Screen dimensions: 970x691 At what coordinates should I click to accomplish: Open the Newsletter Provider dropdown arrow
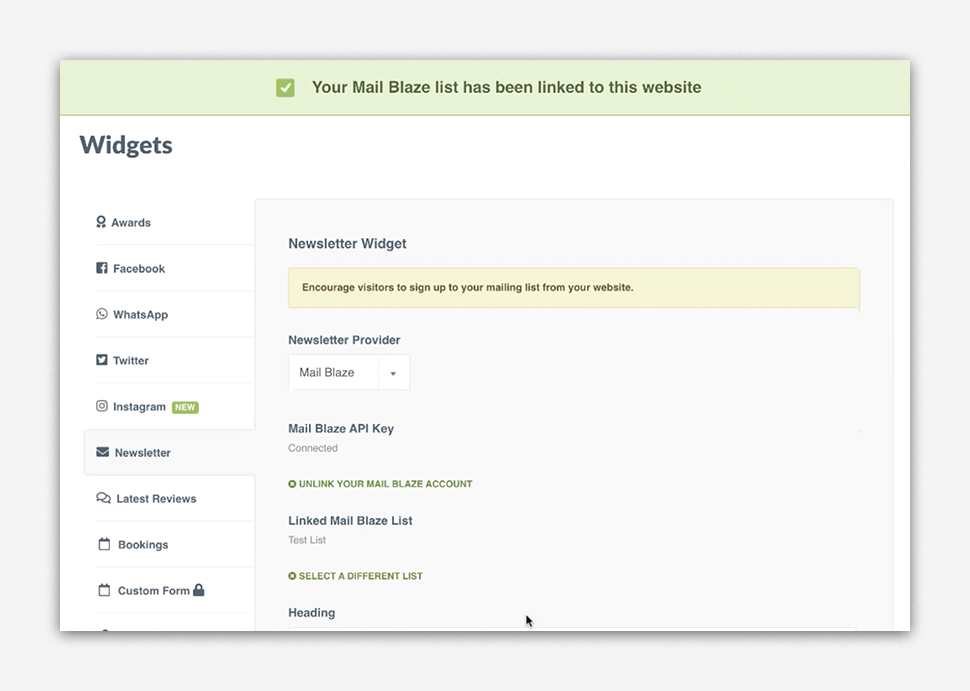(393, 373)
